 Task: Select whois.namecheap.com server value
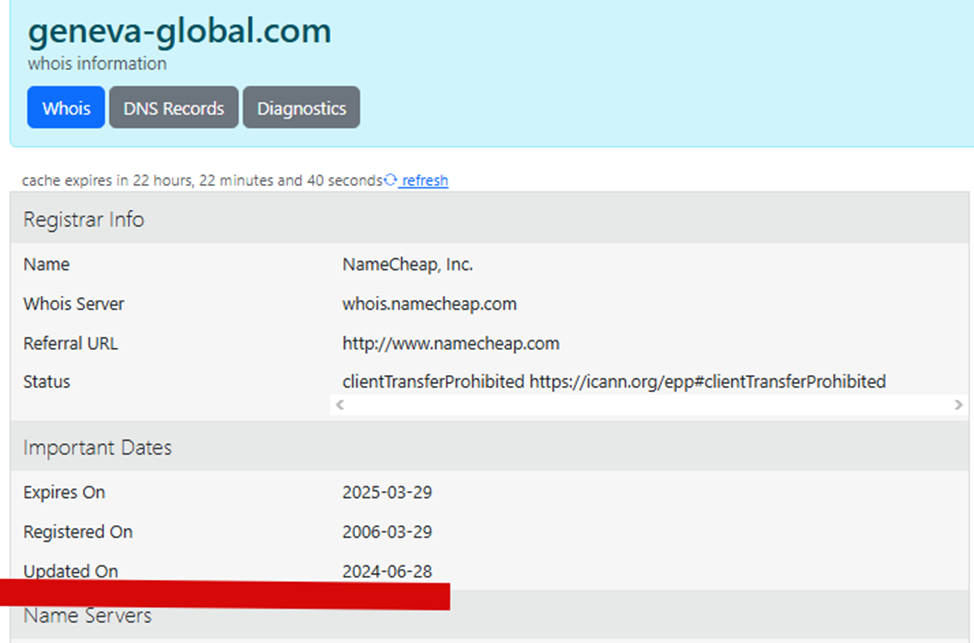pos(429,304)
